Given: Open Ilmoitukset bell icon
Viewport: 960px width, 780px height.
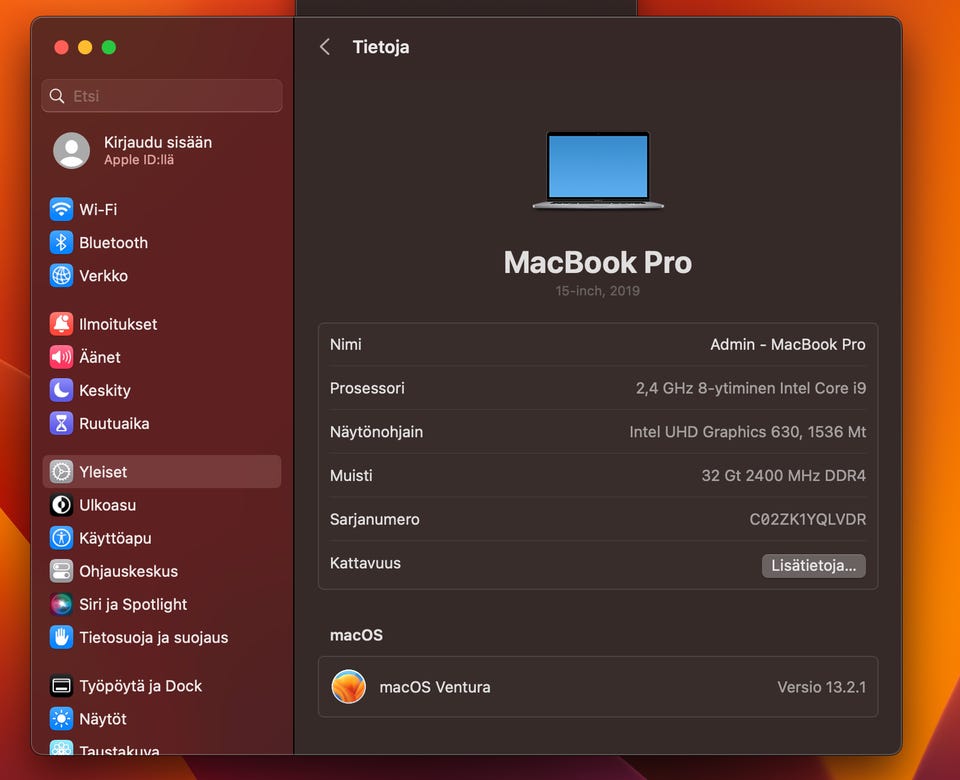Looking at the screenshot, I should [61, 324].
